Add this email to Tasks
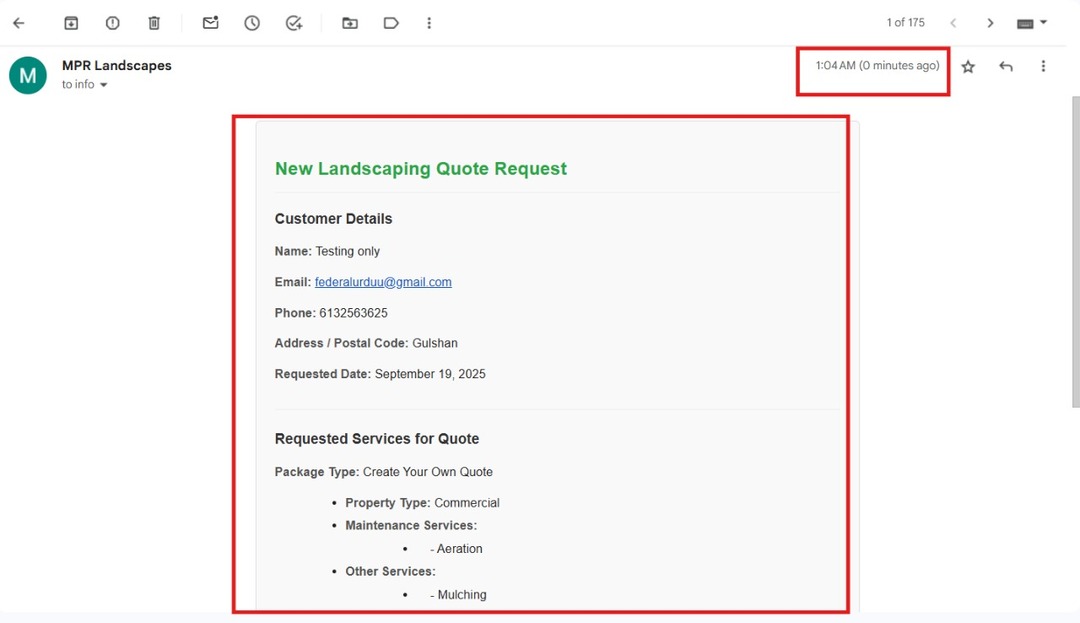Viewport: 1080px width, 623px height. pos(294,23)
